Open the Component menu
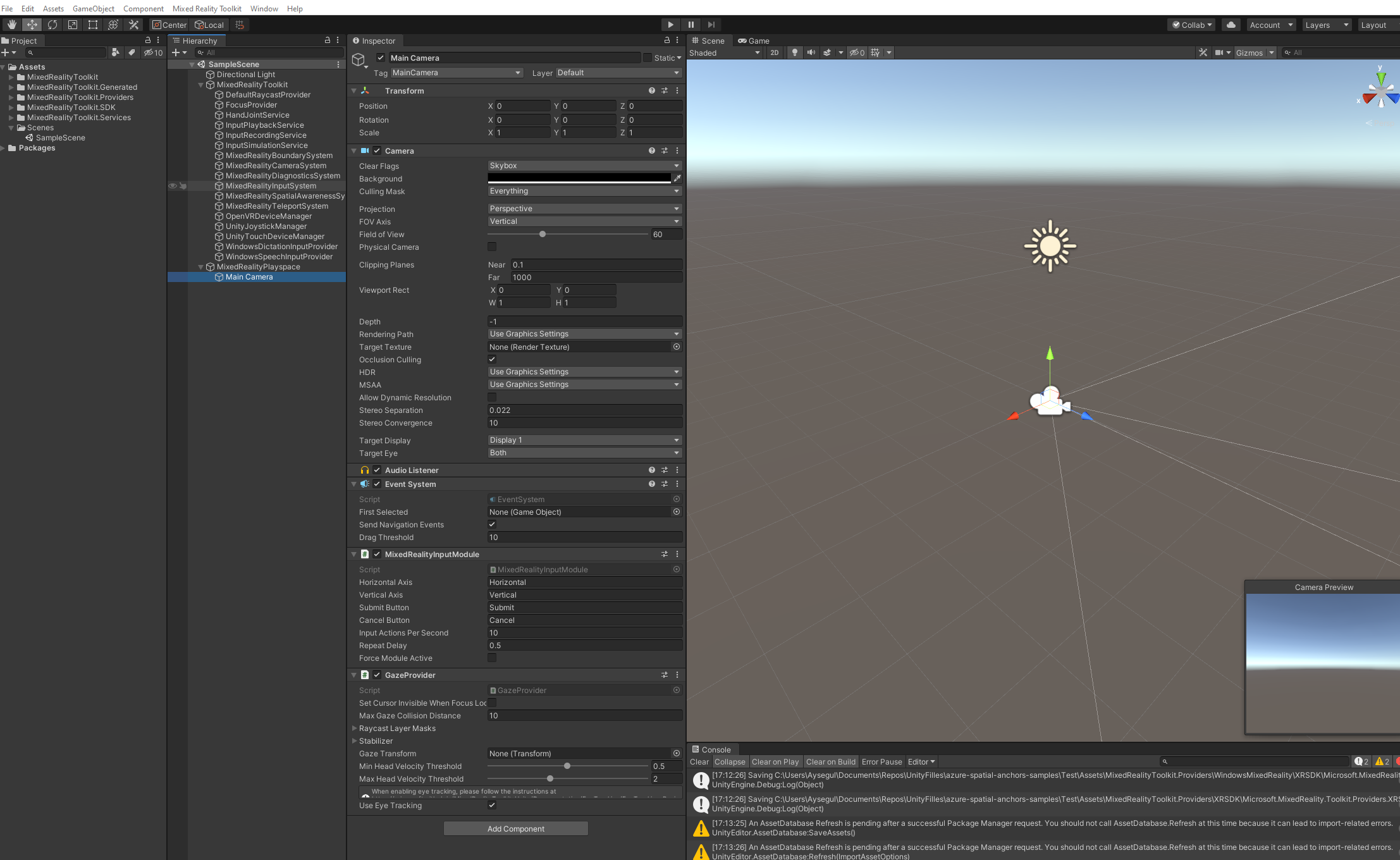Viewport: 1400px width, 860px height. (144, 8)
